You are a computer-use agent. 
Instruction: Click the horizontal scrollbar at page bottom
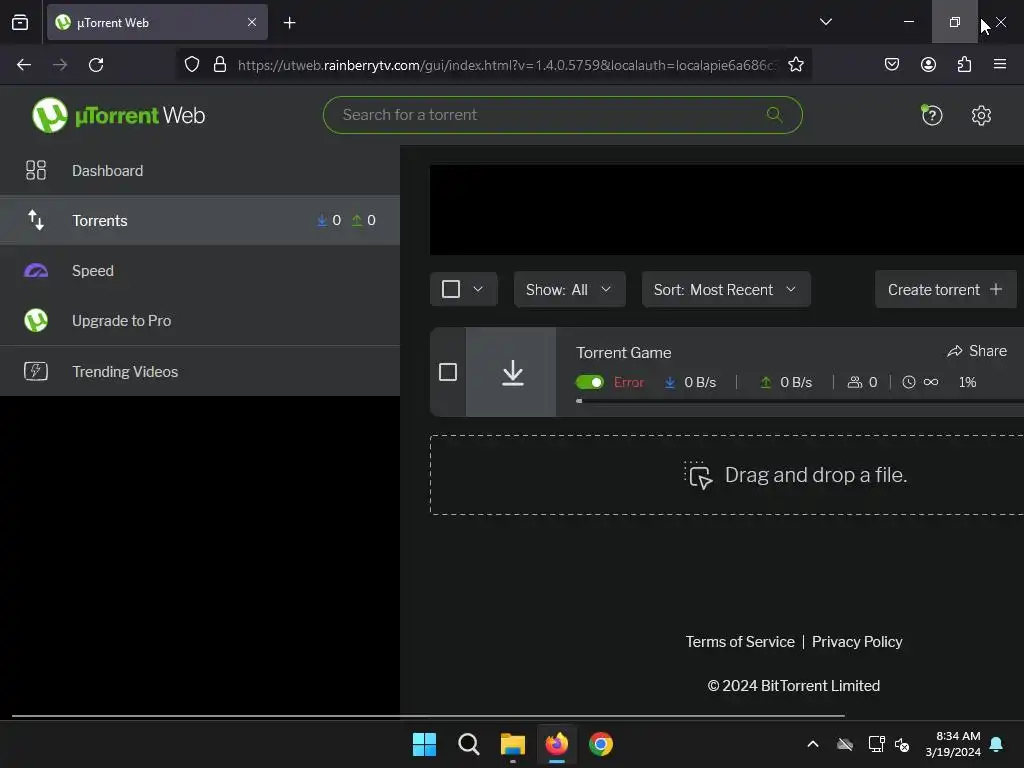coord(428,716)
